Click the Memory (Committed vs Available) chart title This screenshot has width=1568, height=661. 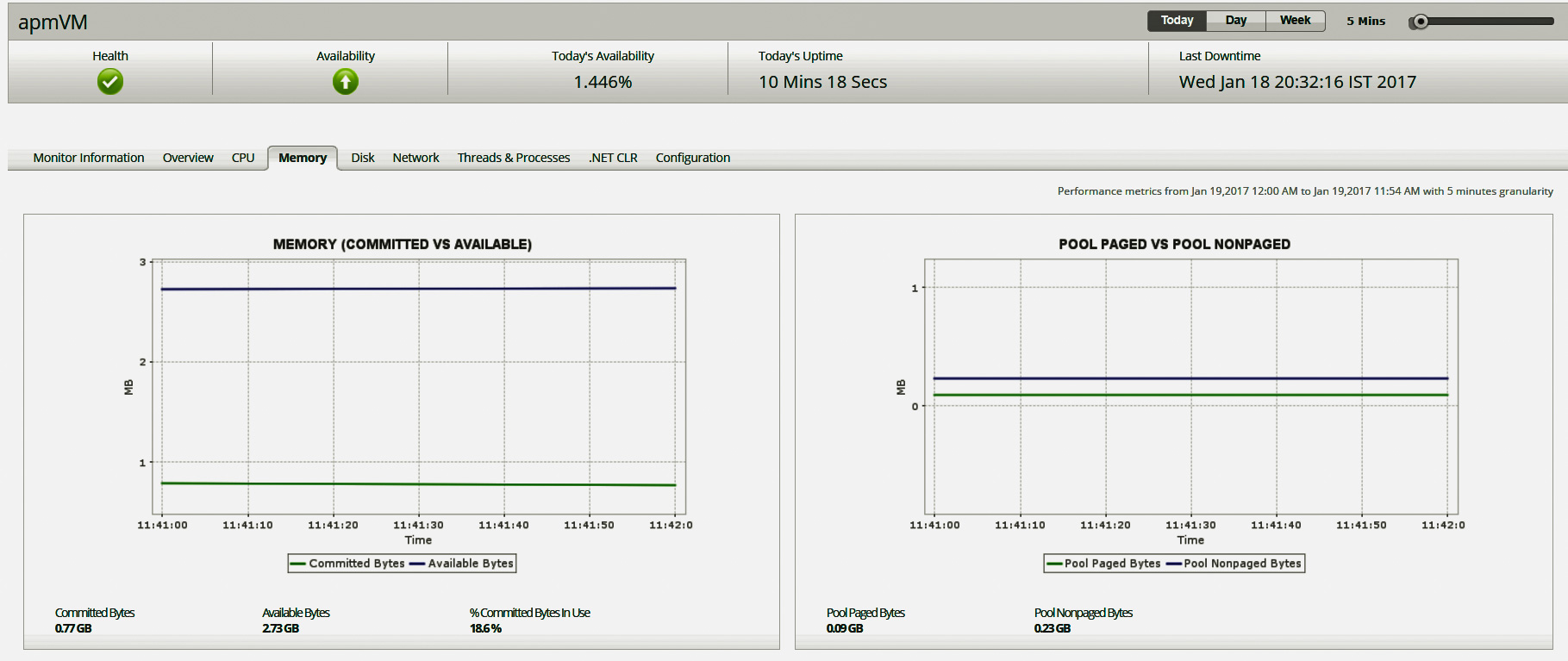[x=403, y=245]
